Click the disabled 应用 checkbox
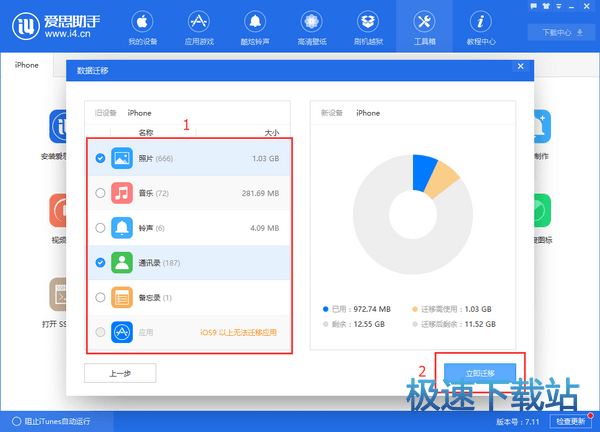The image size is (600, 432). tap(100, 332)
